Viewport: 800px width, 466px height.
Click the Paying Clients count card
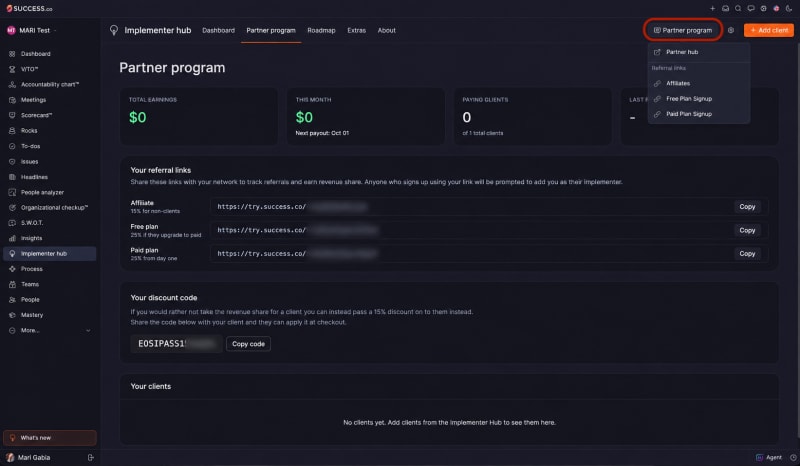[x=532, y=116]
